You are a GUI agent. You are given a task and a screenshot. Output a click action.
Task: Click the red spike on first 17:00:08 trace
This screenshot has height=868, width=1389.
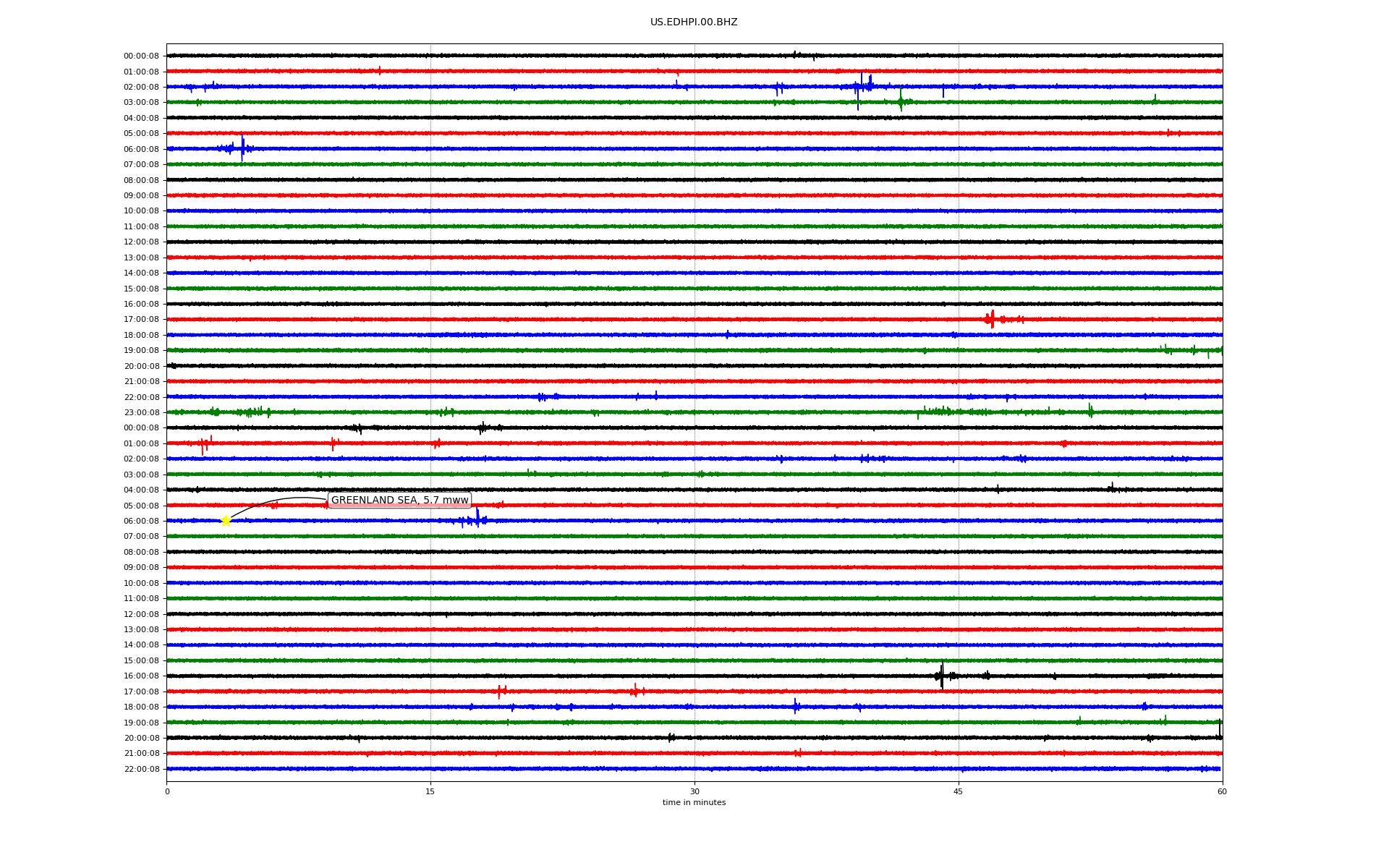coord(992,319)
